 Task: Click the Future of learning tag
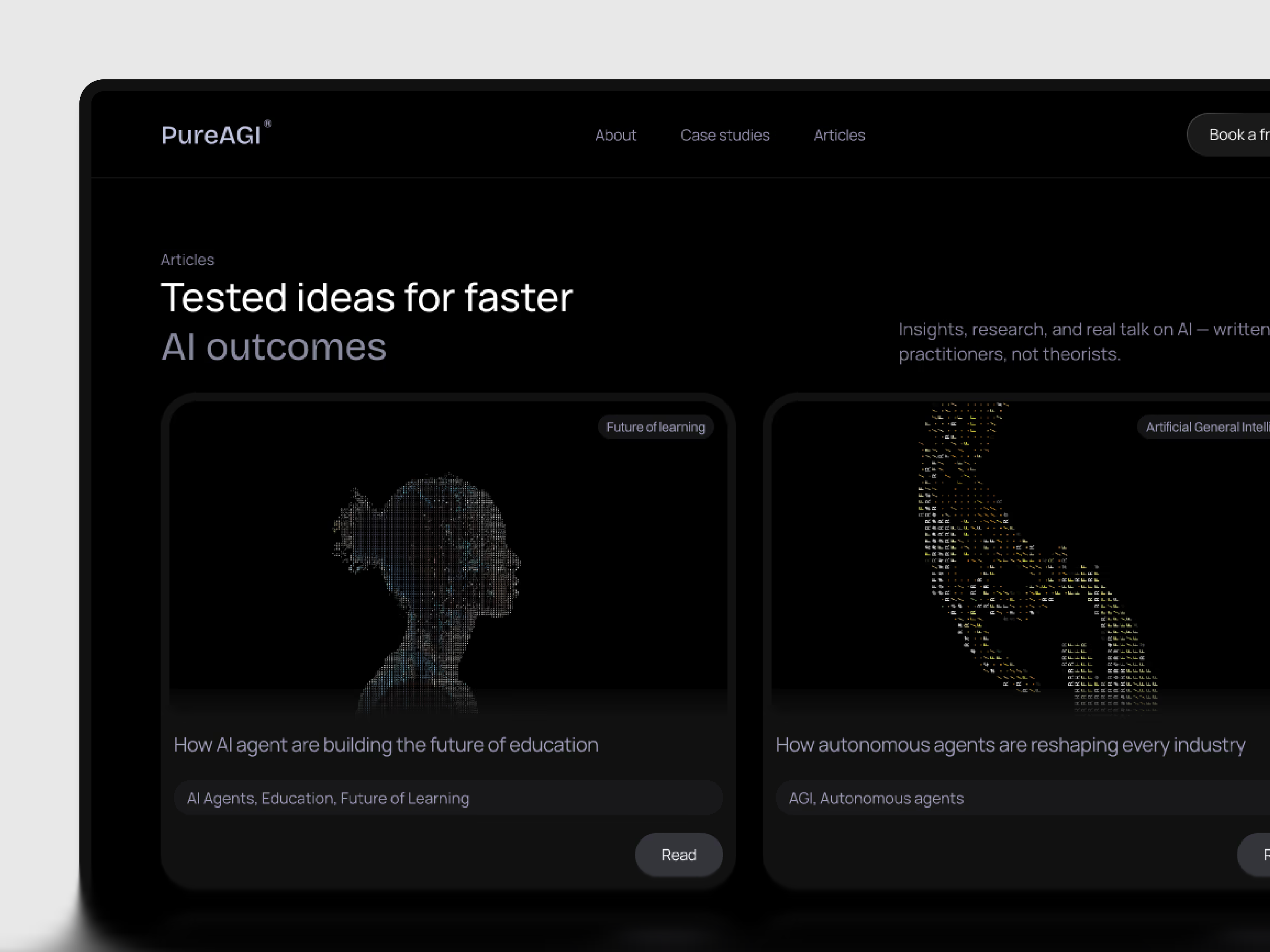pos(656,427)
